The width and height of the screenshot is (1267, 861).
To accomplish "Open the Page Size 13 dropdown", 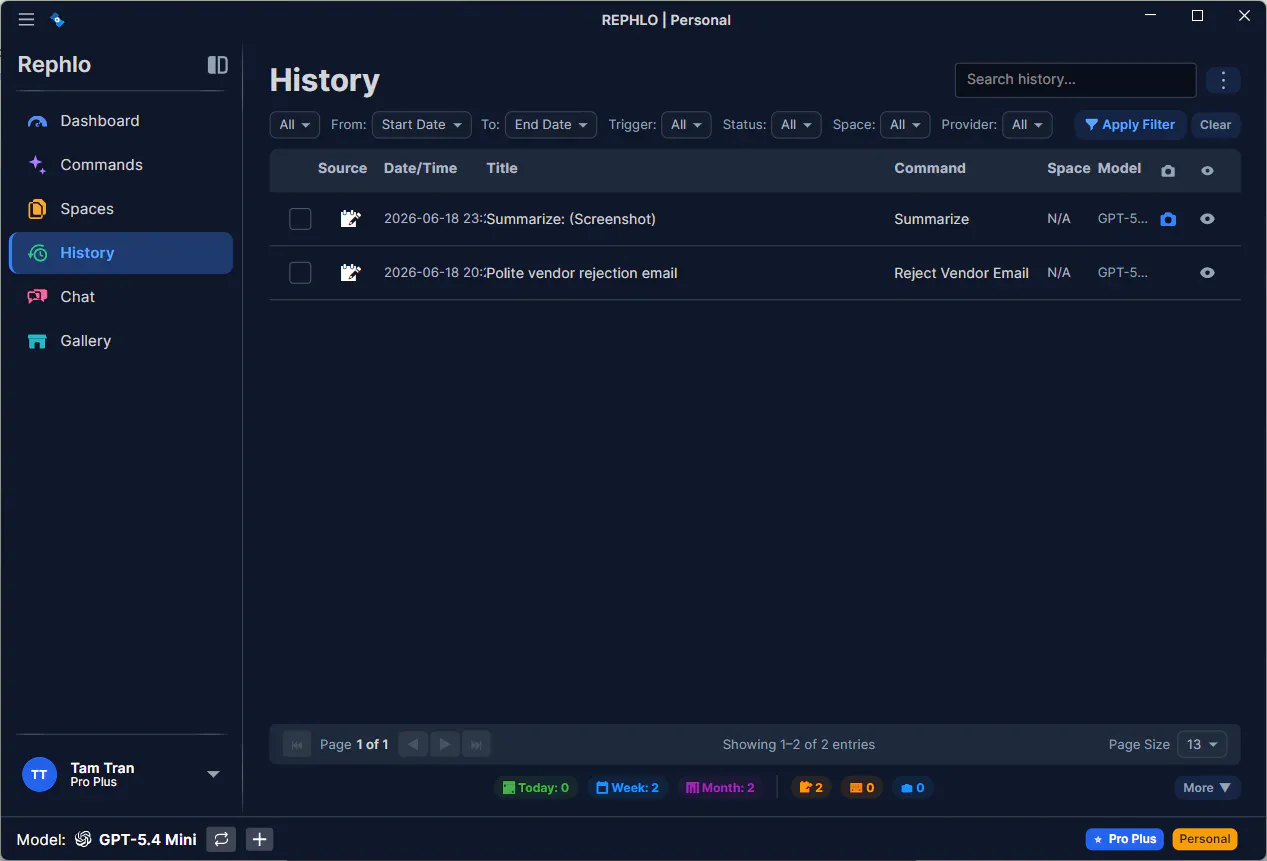I will tap(1202, 744).
